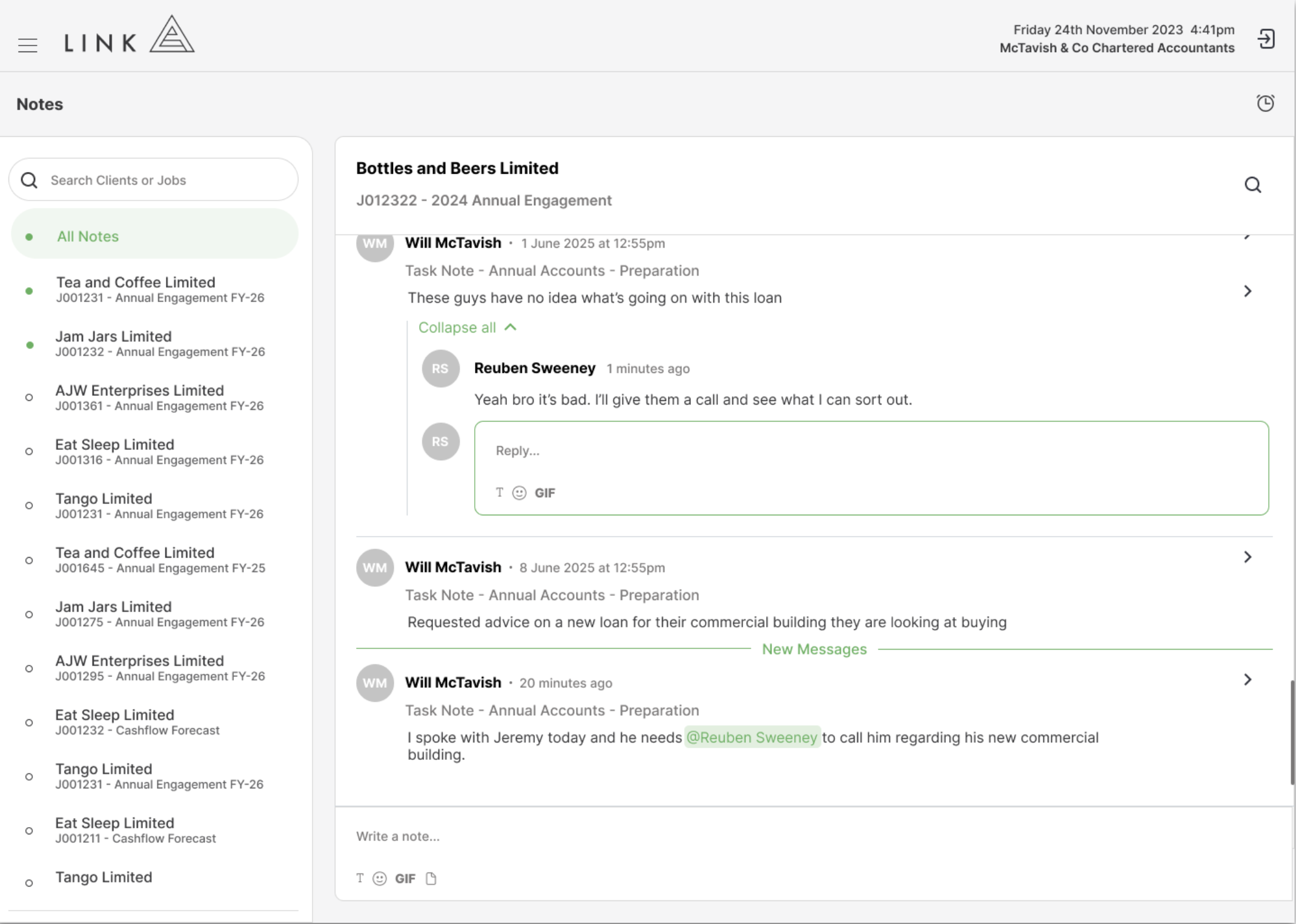Image resolution: width=1296 pixels, height=924 pixels.
Task: Click RS avatar beside reply box
Action: pos(440,441)
